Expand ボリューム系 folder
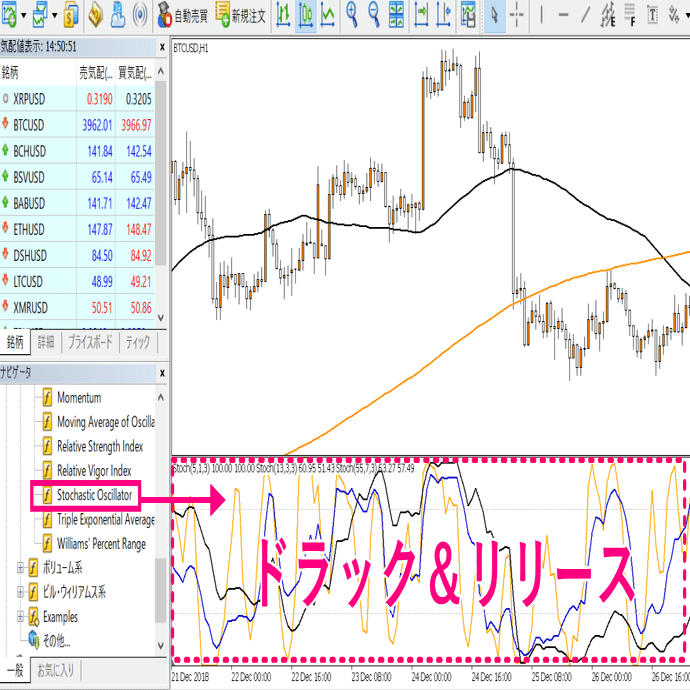This screenshot has width=690, height=690. (20, 568)
